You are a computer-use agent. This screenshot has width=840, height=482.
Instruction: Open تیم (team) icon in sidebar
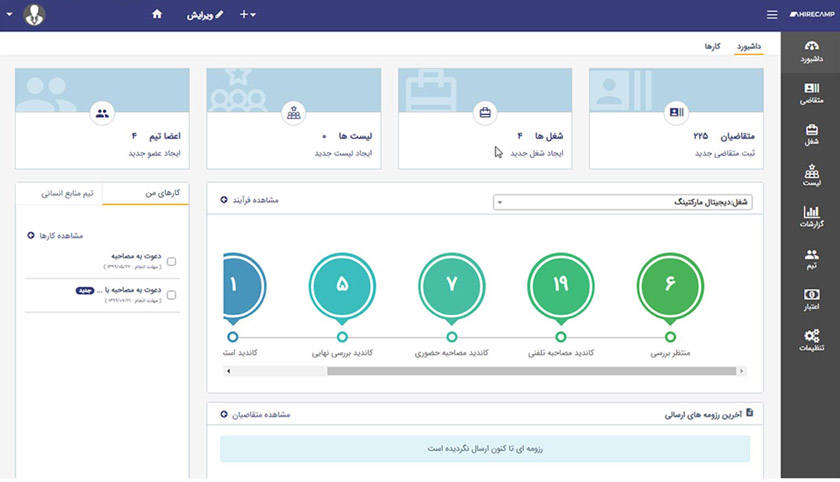click(x=810, y=259)
